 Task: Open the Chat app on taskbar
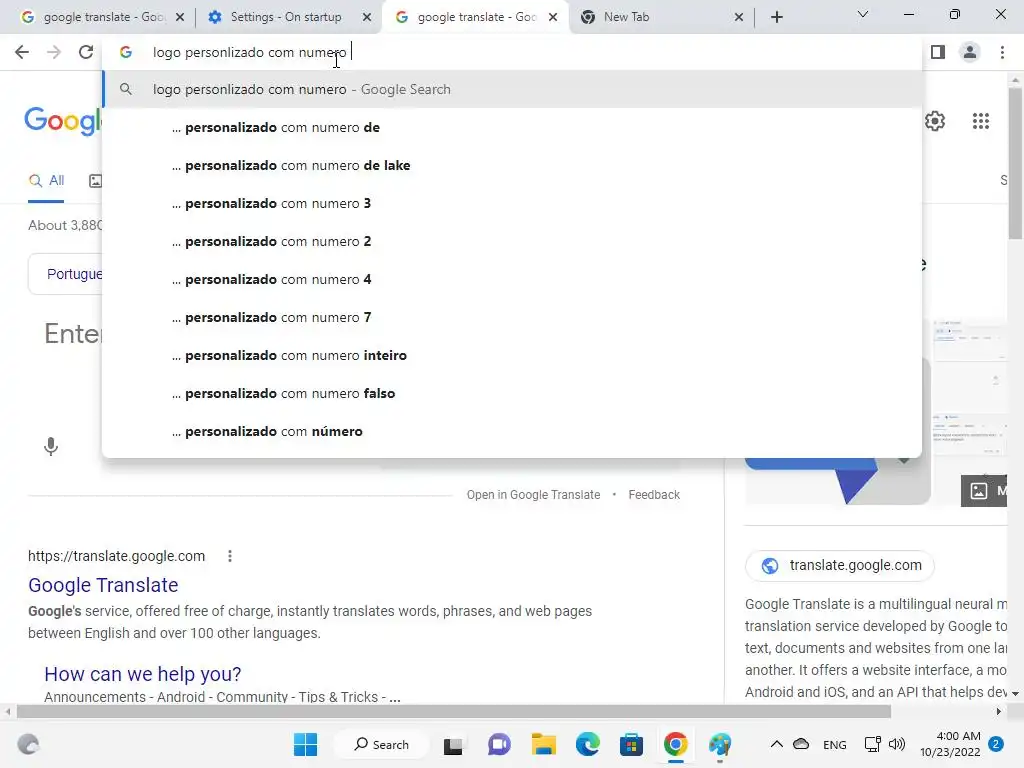[499, 744]
